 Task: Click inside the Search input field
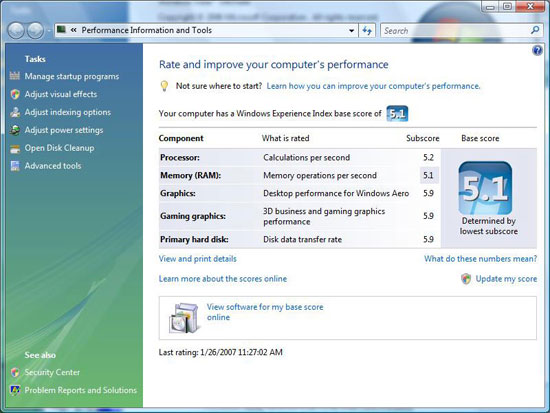(455, 31)
